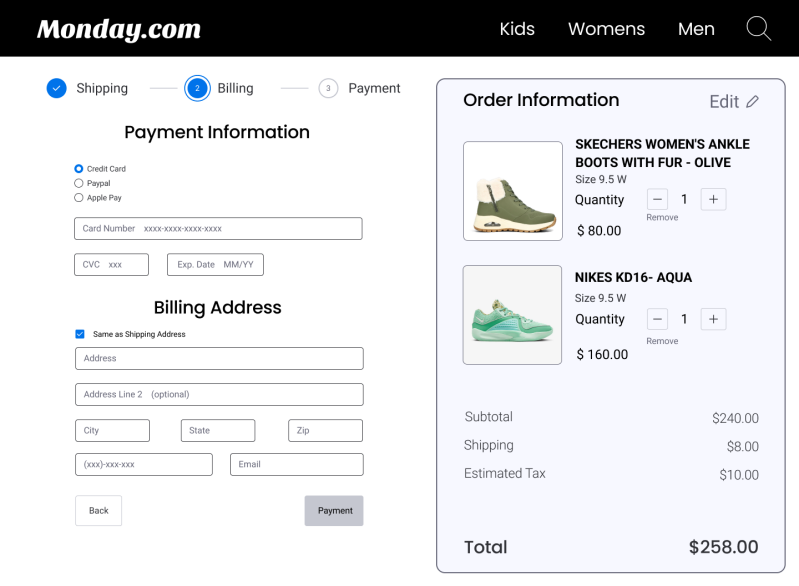Click the completed Shipping step checkmark
This screenshot has height=586, width=799.
click(57, 88)
